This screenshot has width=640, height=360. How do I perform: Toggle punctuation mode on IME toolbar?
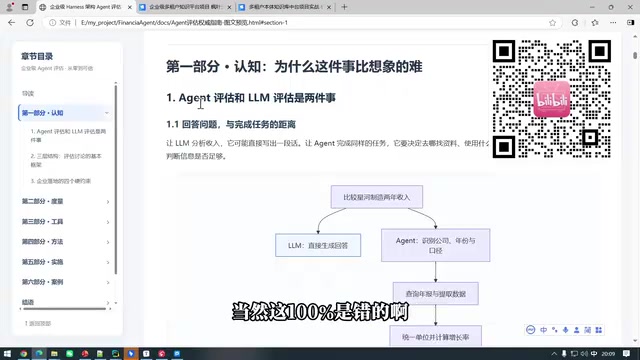click(554, 330)
